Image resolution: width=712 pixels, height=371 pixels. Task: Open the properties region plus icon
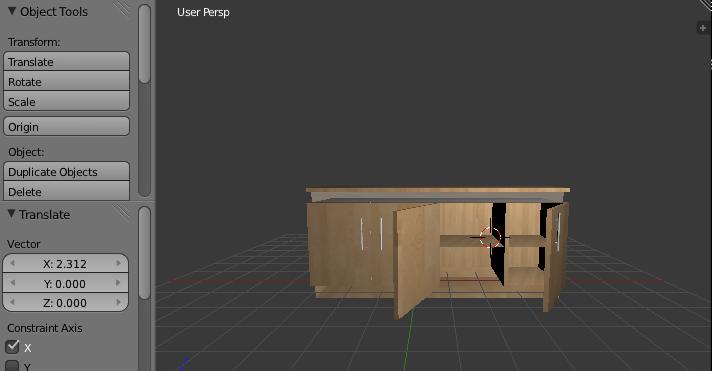702,28
